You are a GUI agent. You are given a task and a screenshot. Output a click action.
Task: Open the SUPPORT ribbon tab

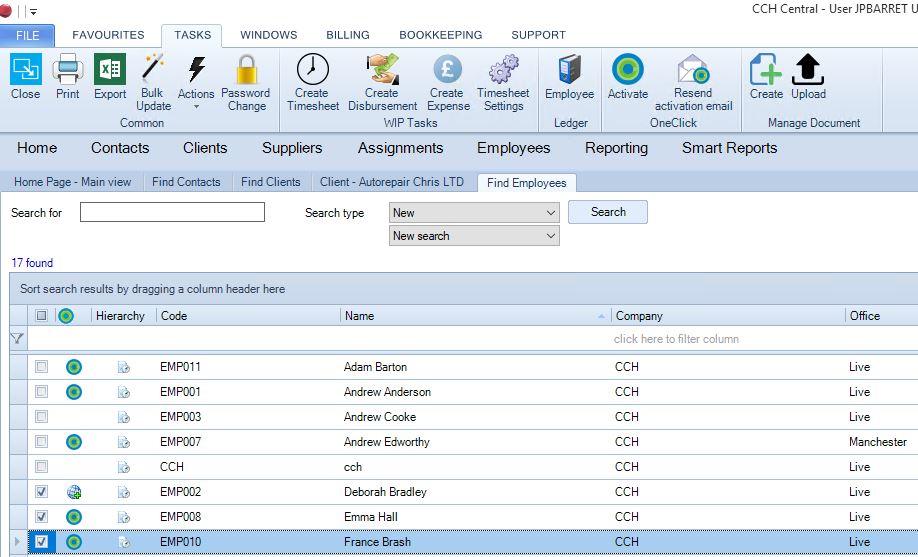point(539,35)
